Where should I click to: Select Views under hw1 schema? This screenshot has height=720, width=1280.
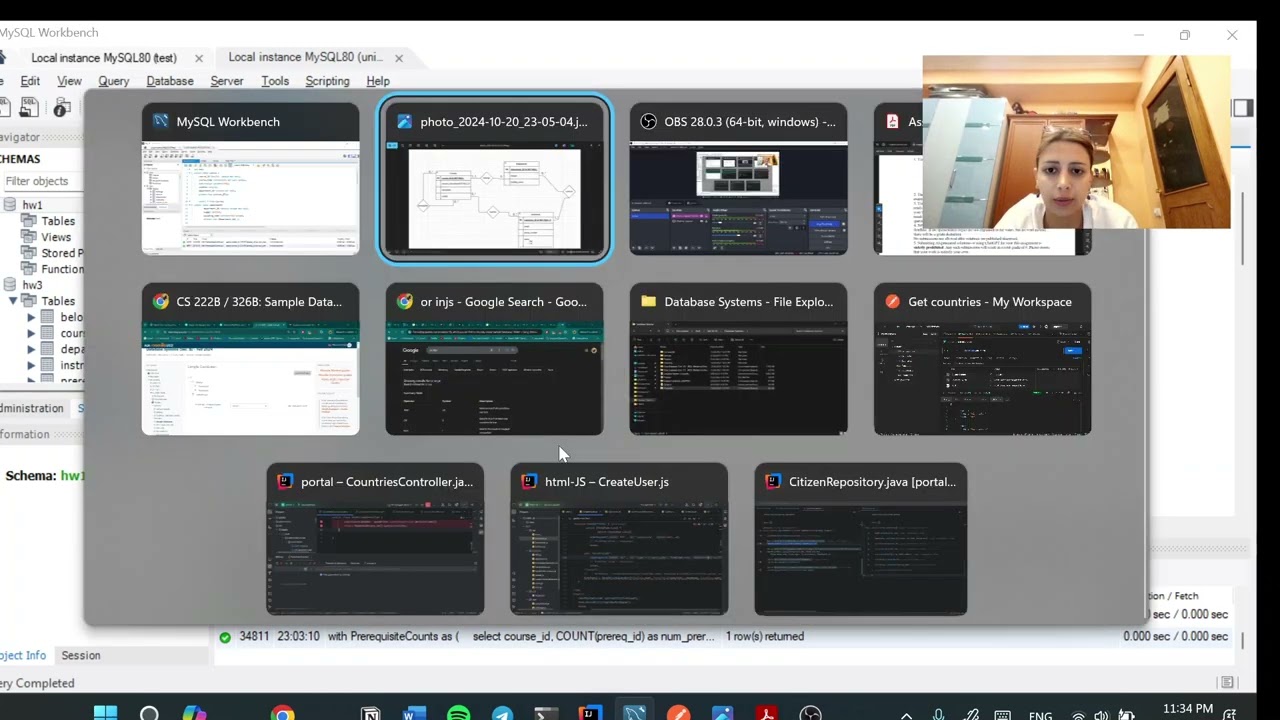[56, 237]
